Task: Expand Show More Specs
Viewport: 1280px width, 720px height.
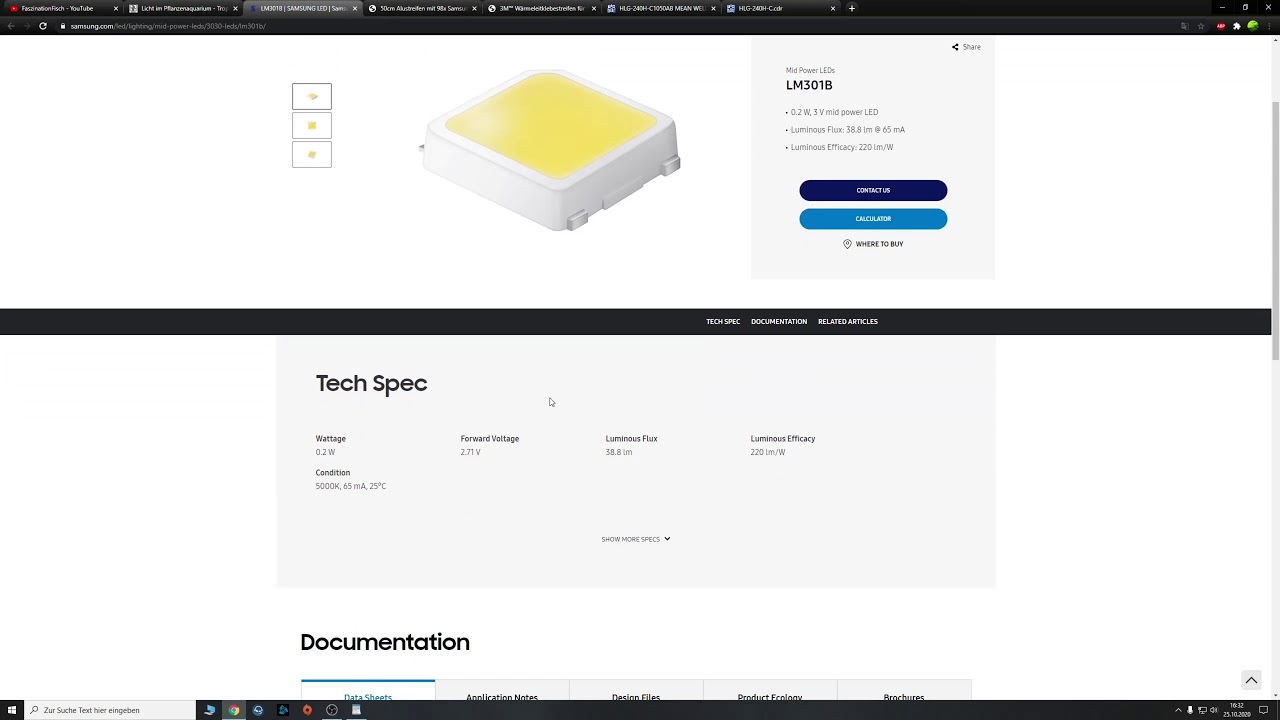Action: (636, 539)
